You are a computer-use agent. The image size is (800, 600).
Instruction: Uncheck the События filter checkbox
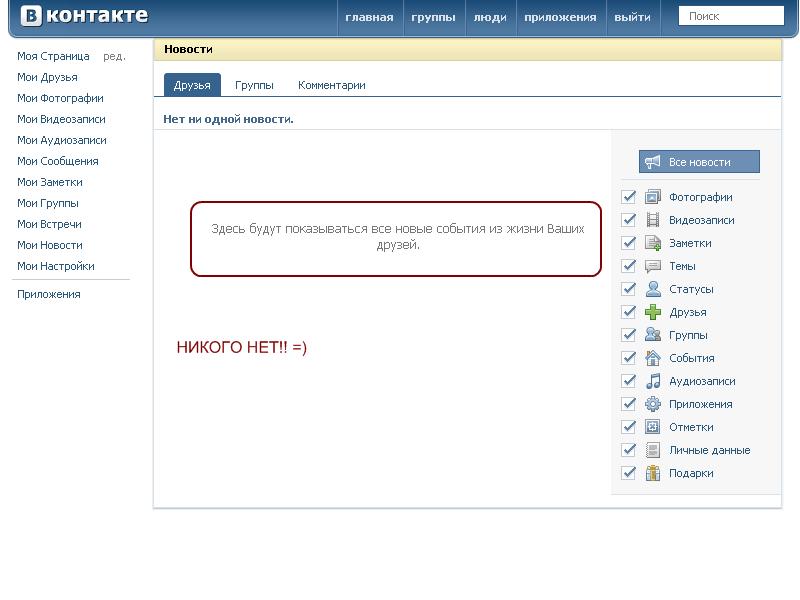point(629,358)
